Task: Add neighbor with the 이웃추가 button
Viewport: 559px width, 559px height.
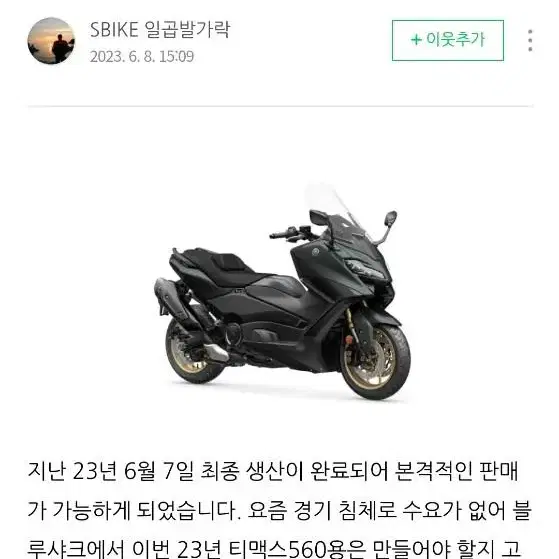Action: pos(448,40)
